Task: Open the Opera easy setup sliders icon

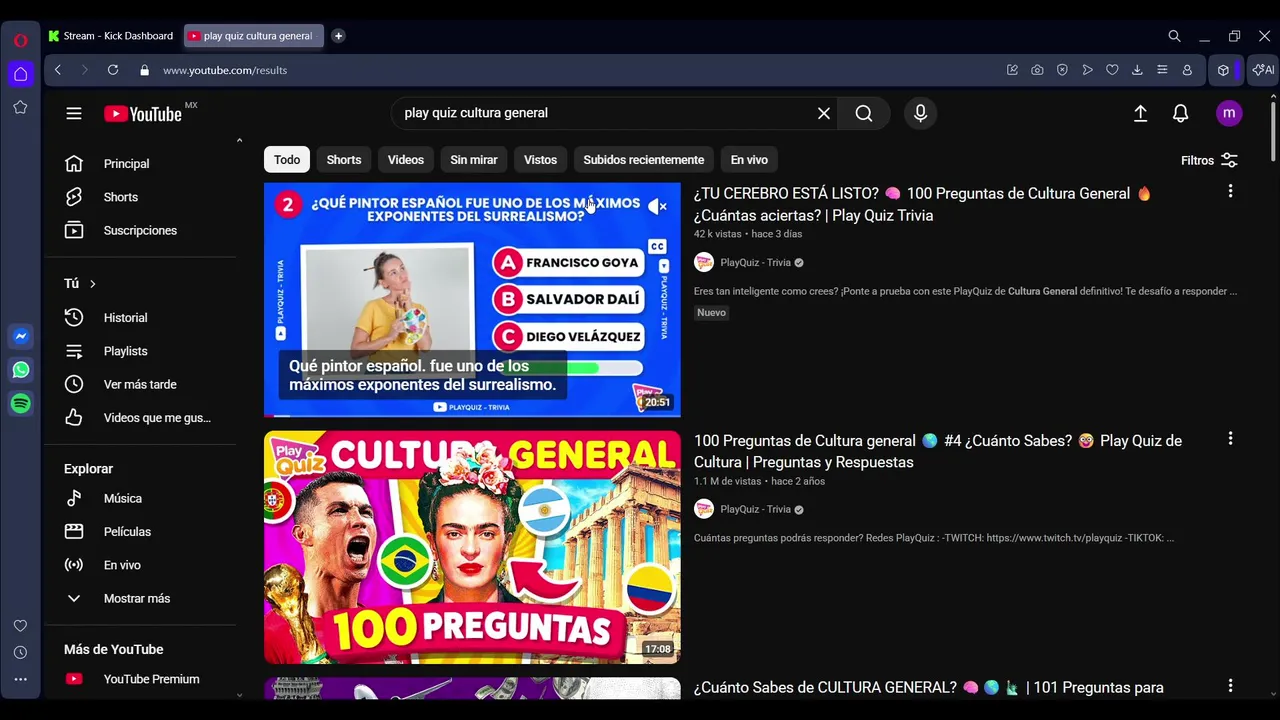Action: (x=1162, y=70)
